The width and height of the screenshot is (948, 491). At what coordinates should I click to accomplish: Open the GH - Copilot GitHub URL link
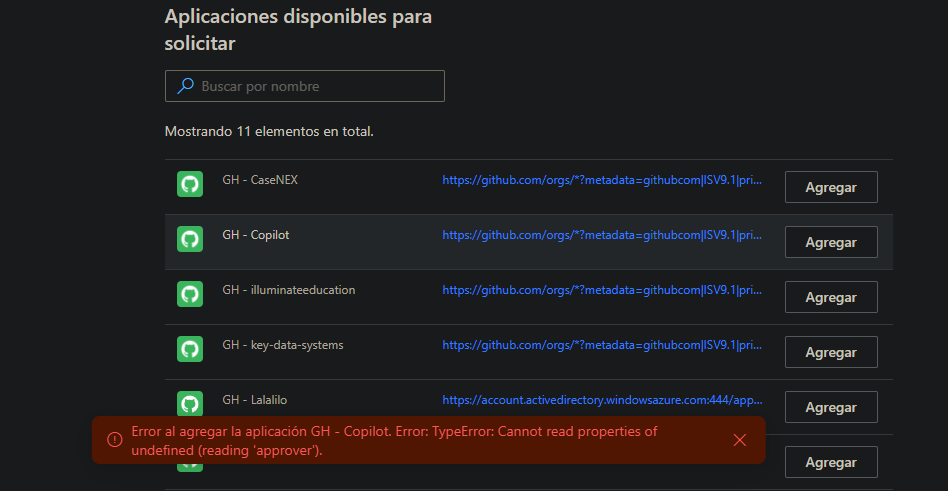point(602,235)
